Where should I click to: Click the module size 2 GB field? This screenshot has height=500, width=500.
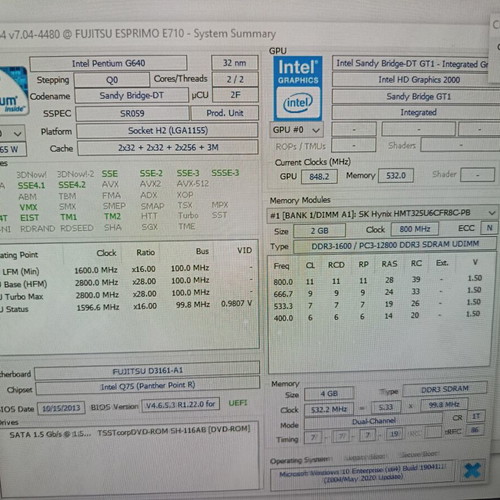tap(319, 231)
